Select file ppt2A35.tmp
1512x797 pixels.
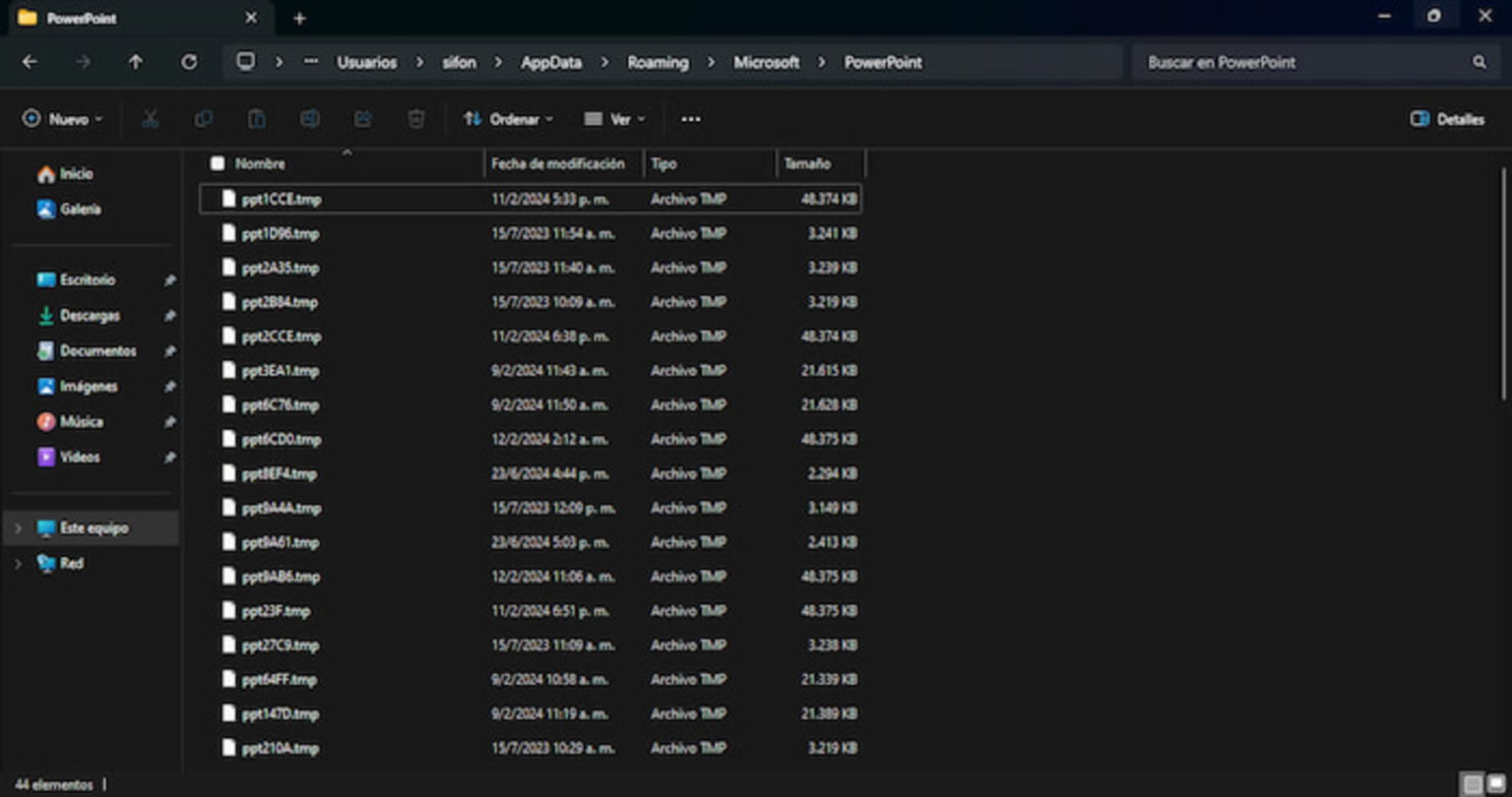pos(531,268)
